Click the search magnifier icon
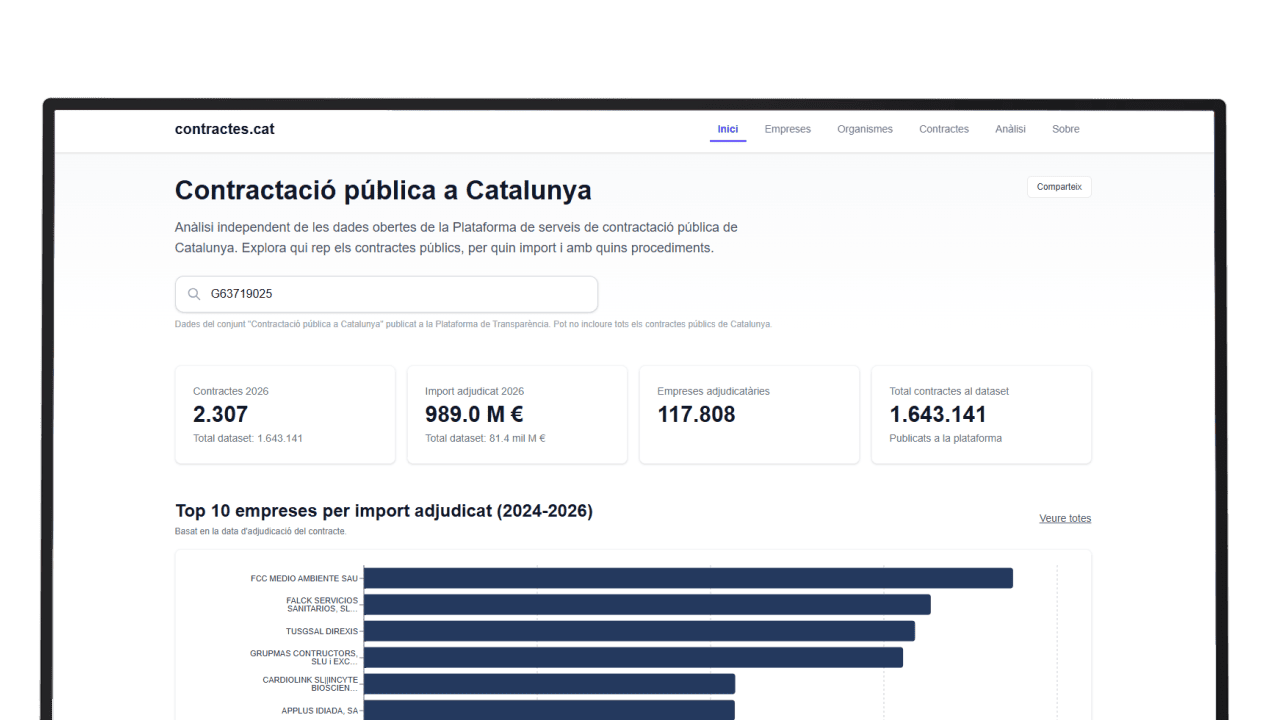Image resolution: width=1280 pixels, height=720 pixels. [x=194, y=295]
